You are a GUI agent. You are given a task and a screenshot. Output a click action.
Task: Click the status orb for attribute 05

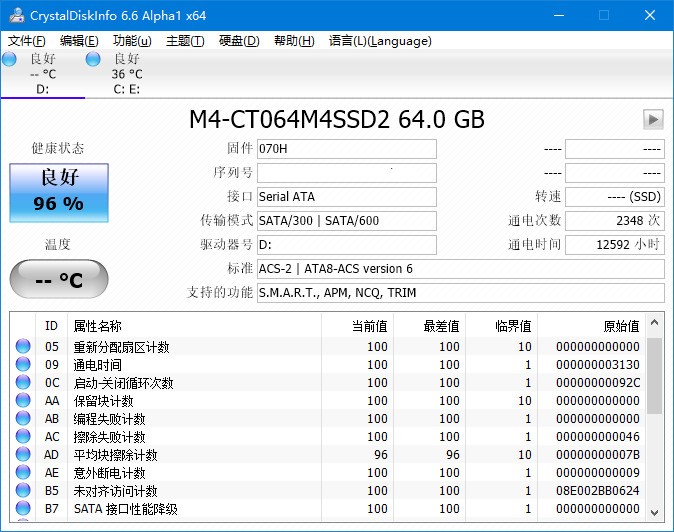23,346
